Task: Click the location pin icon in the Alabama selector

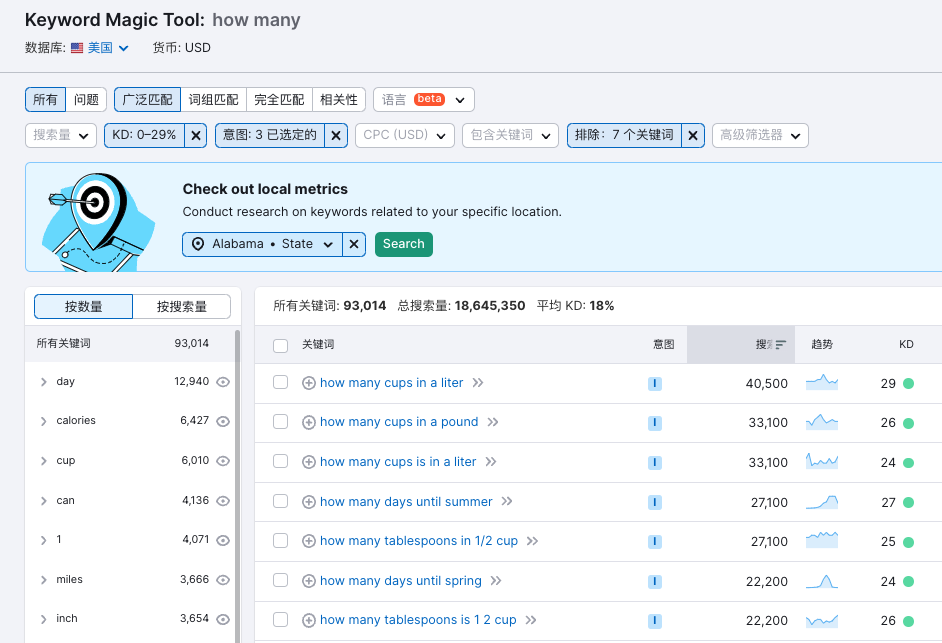Action: [x=199, y=243]
